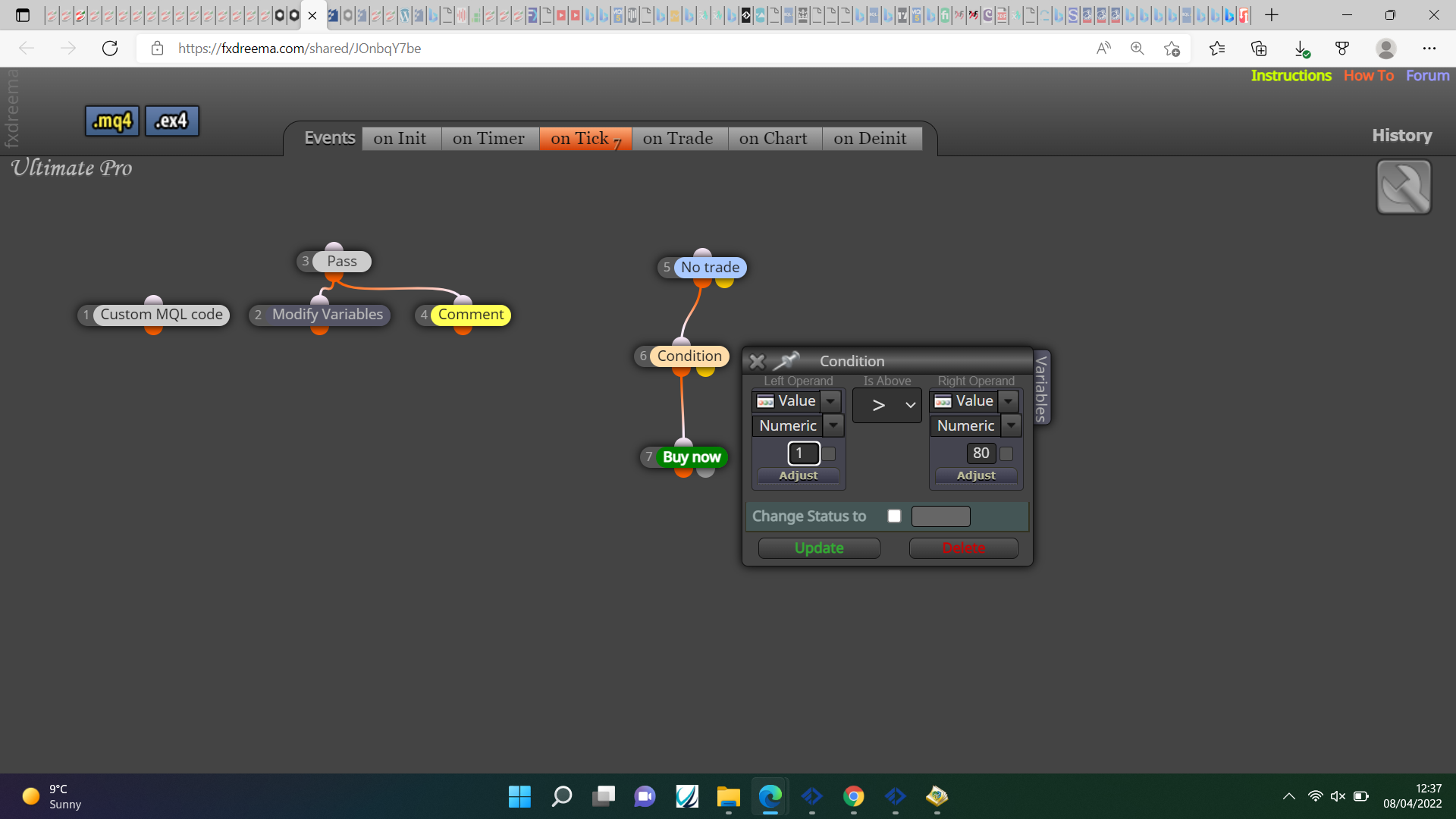
Task: Focus the right operand value field showing 80
Action: [x=981, y=453]
